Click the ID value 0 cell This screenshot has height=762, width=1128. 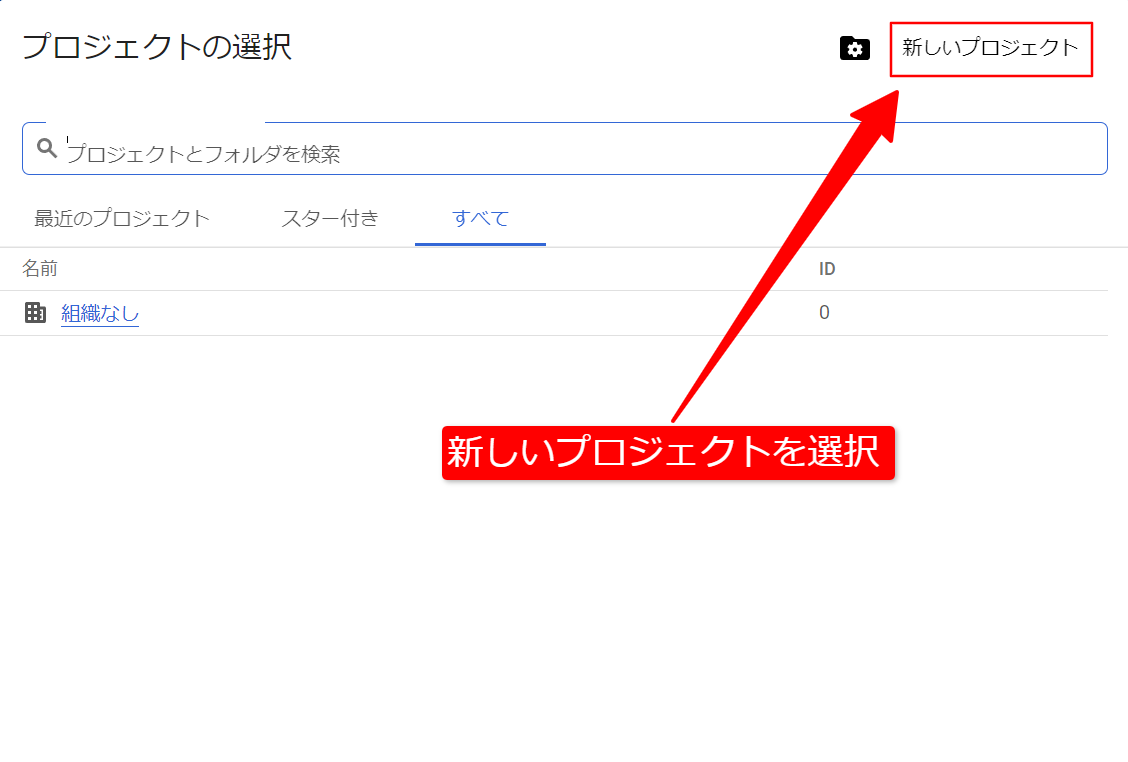click(x=824, y=312)
